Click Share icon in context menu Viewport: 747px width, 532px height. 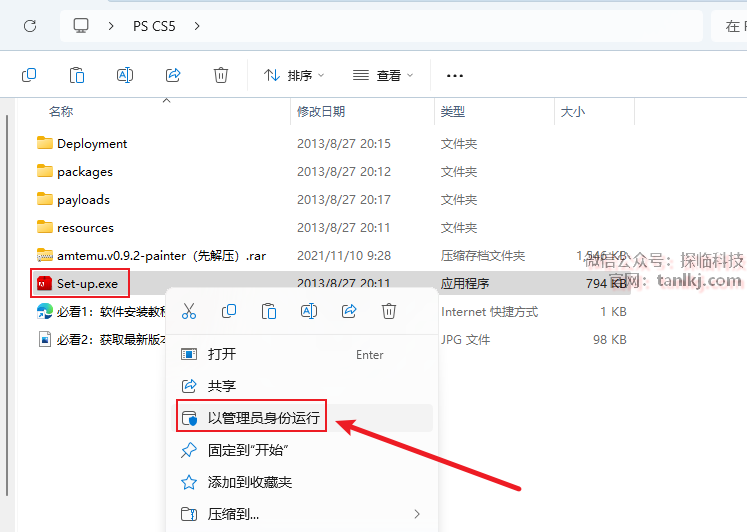point(349,311)
